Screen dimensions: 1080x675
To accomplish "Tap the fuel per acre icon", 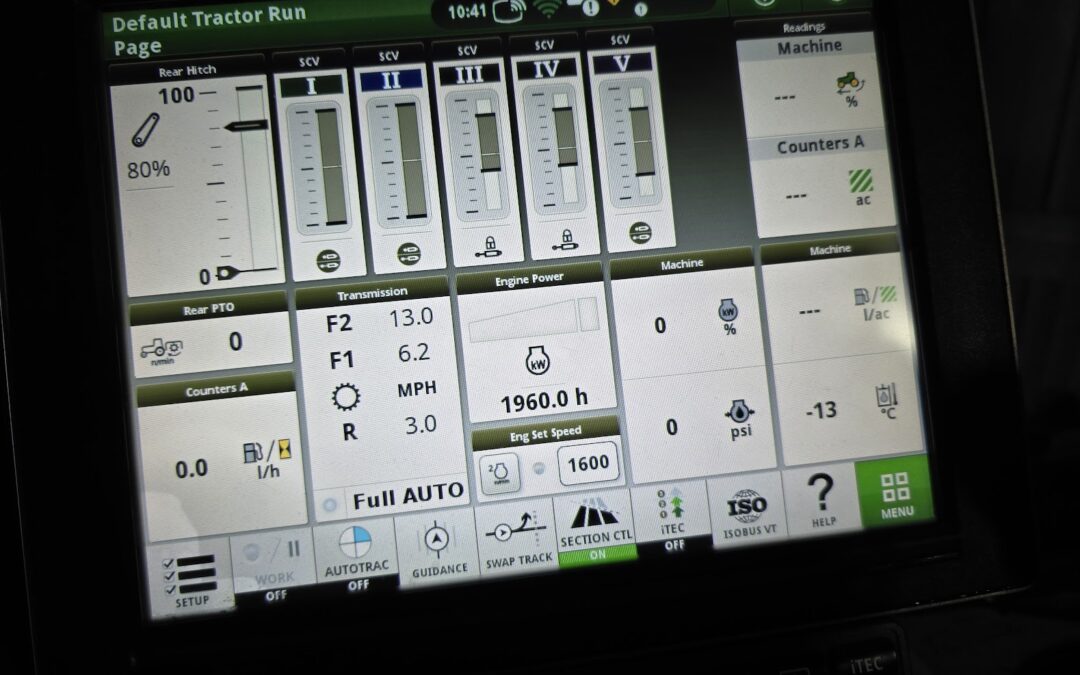I will [x=876, y=304].
